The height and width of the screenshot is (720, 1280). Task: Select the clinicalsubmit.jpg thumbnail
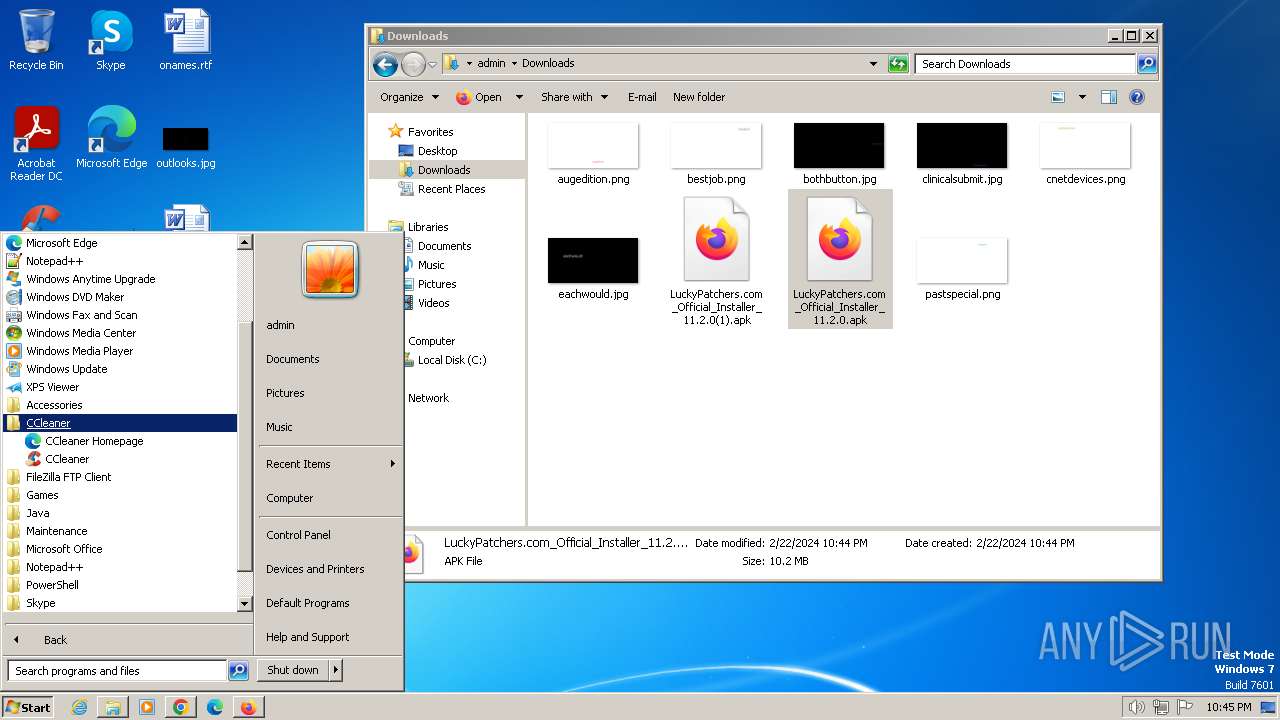962,154
